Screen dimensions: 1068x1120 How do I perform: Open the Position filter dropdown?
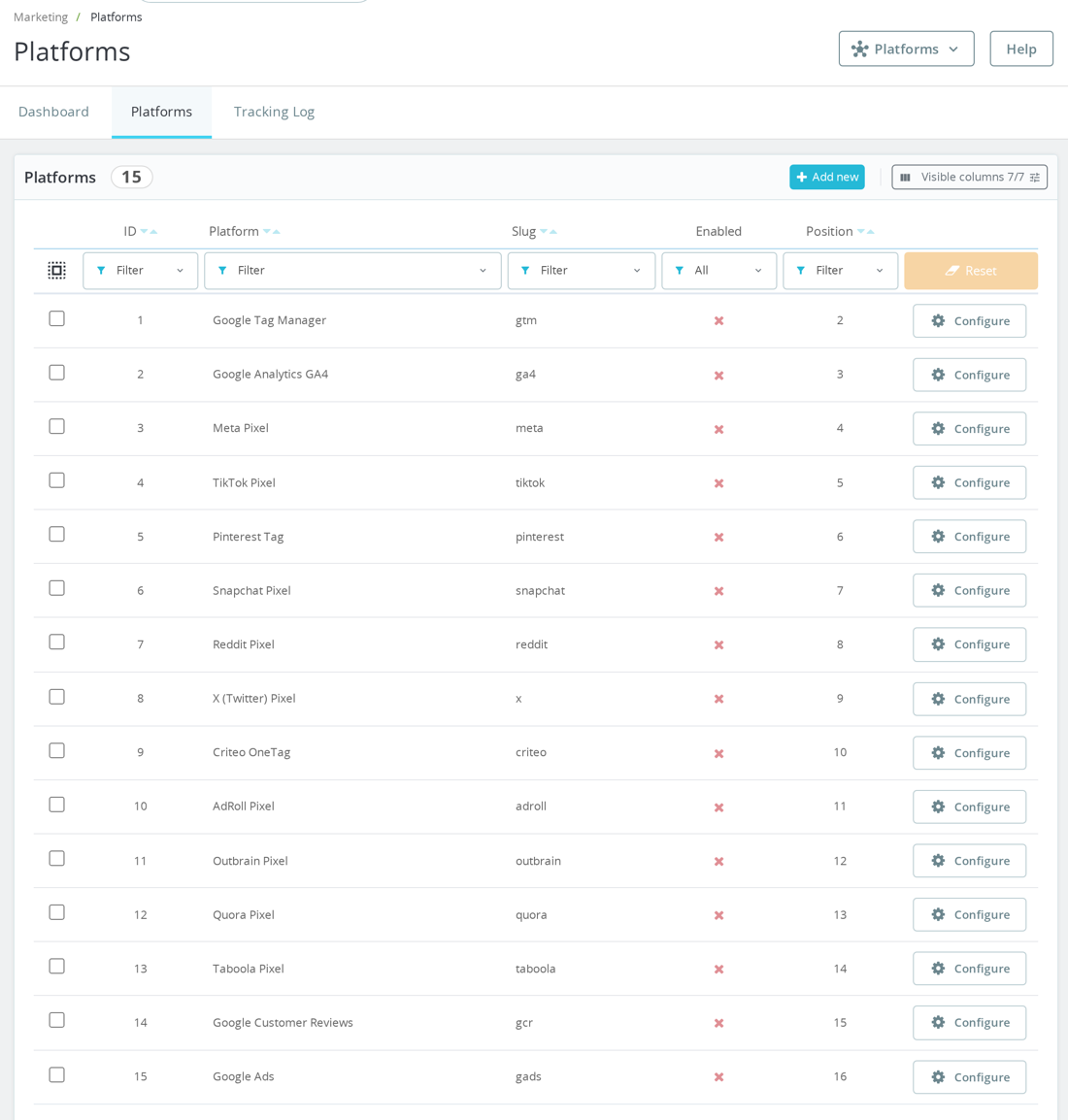click(x=840, y=271)
